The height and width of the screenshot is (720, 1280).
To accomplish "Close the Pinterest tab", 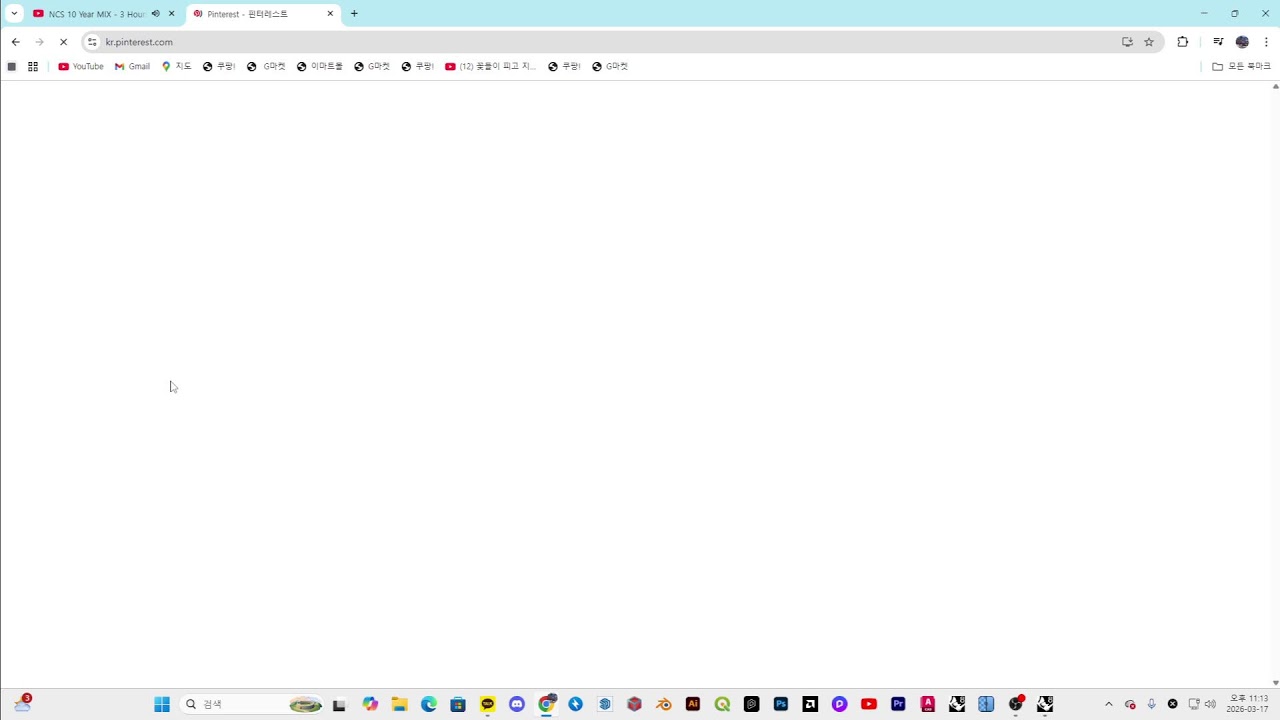I will click(x=330, y=14).
